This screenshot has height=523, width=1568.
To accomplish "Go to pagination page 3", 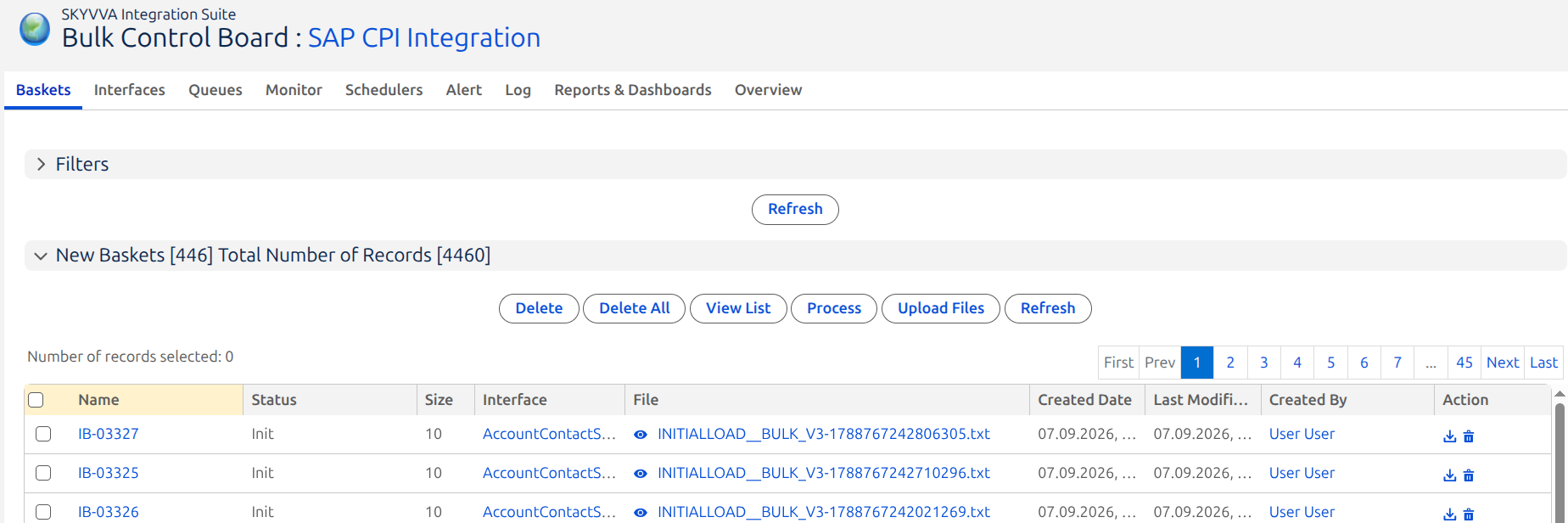I will [x=1264, y=363].
